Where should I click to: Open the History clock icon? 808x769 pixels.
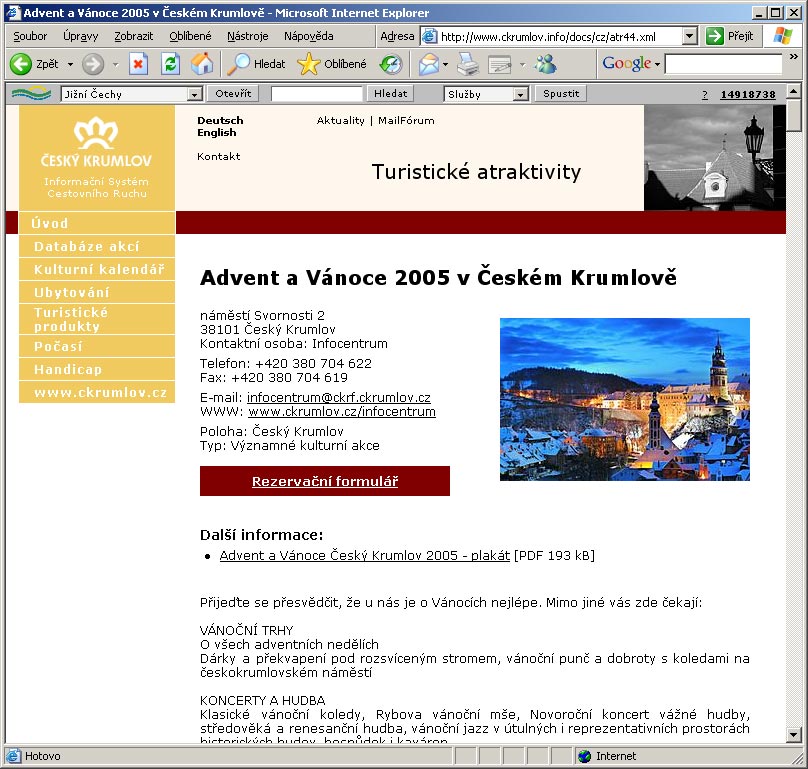click(391, 64)
